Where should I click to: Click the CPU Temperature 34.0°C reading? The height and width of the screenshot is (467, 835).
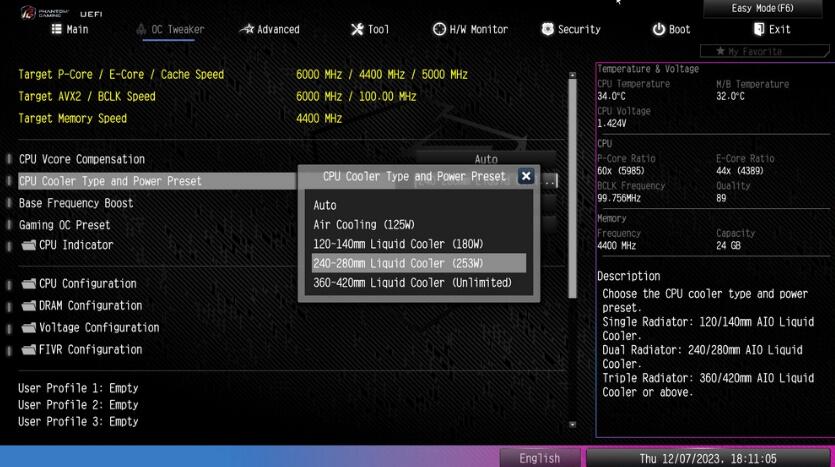611,96
